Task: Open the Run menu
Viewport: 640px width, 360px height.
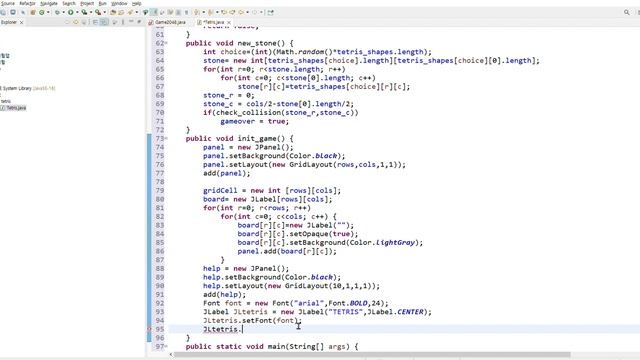Action: pos(102,3)
